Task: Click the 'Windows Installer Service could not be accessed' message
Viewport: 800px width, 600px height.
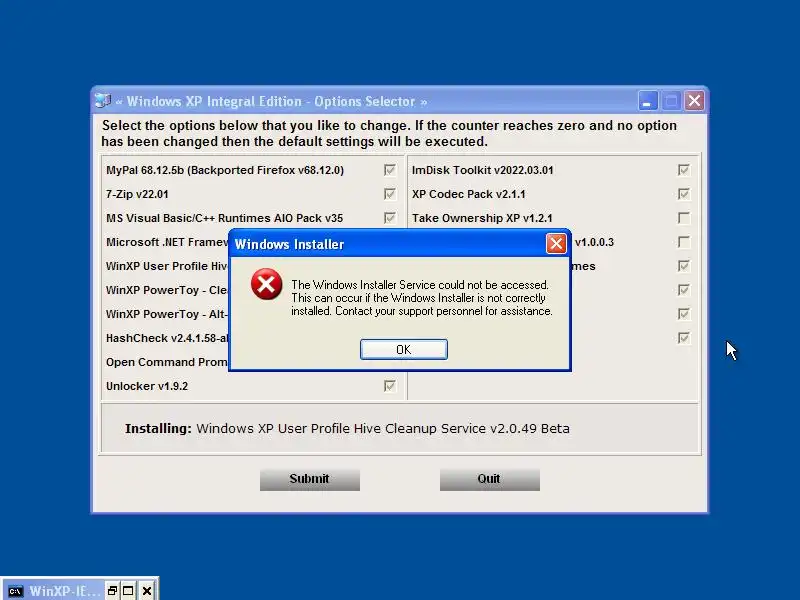Action: pyautogui.click(x=421, y=297)
